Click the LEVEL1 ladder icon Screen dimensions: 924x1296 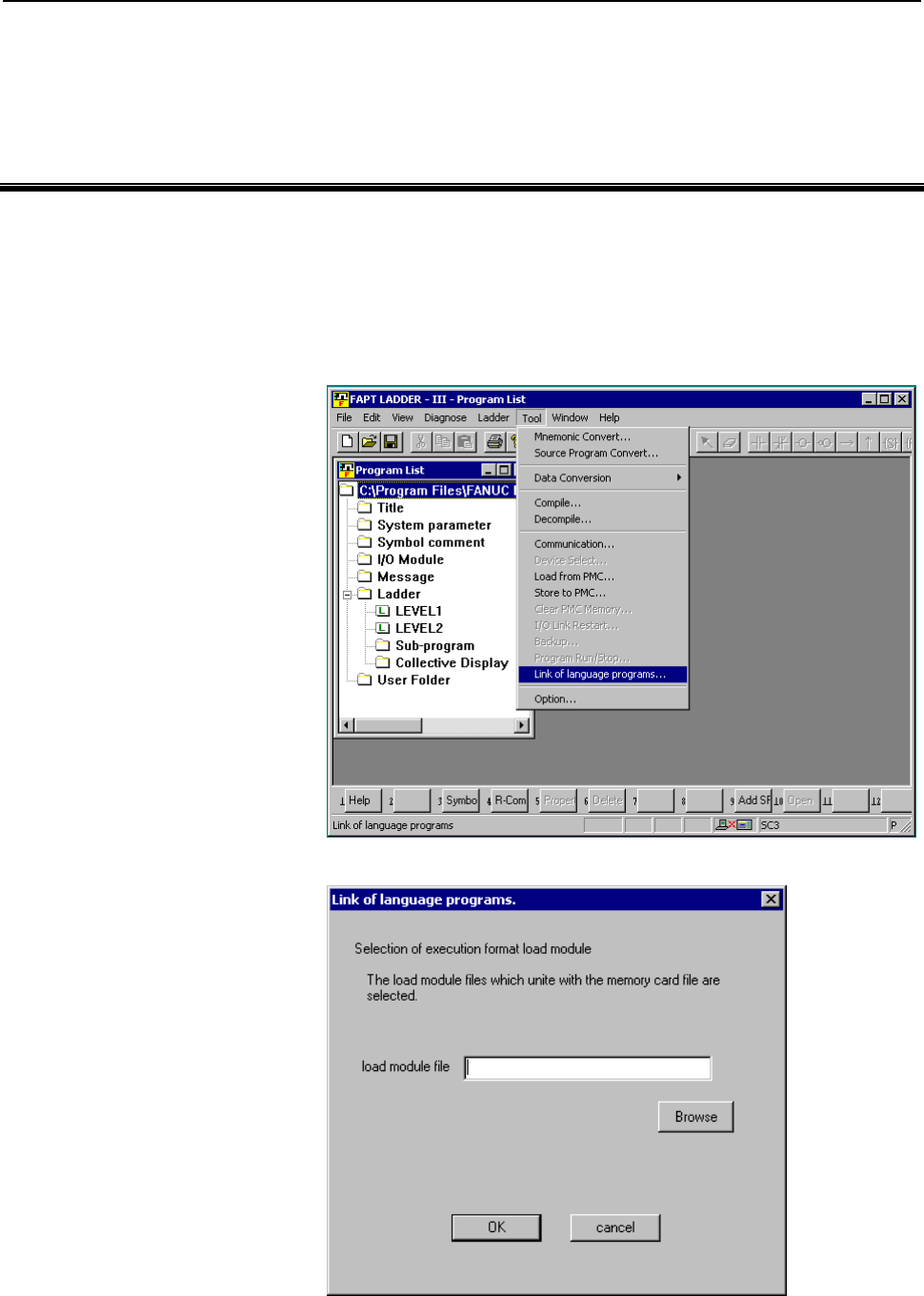click(x=383, y=611)
